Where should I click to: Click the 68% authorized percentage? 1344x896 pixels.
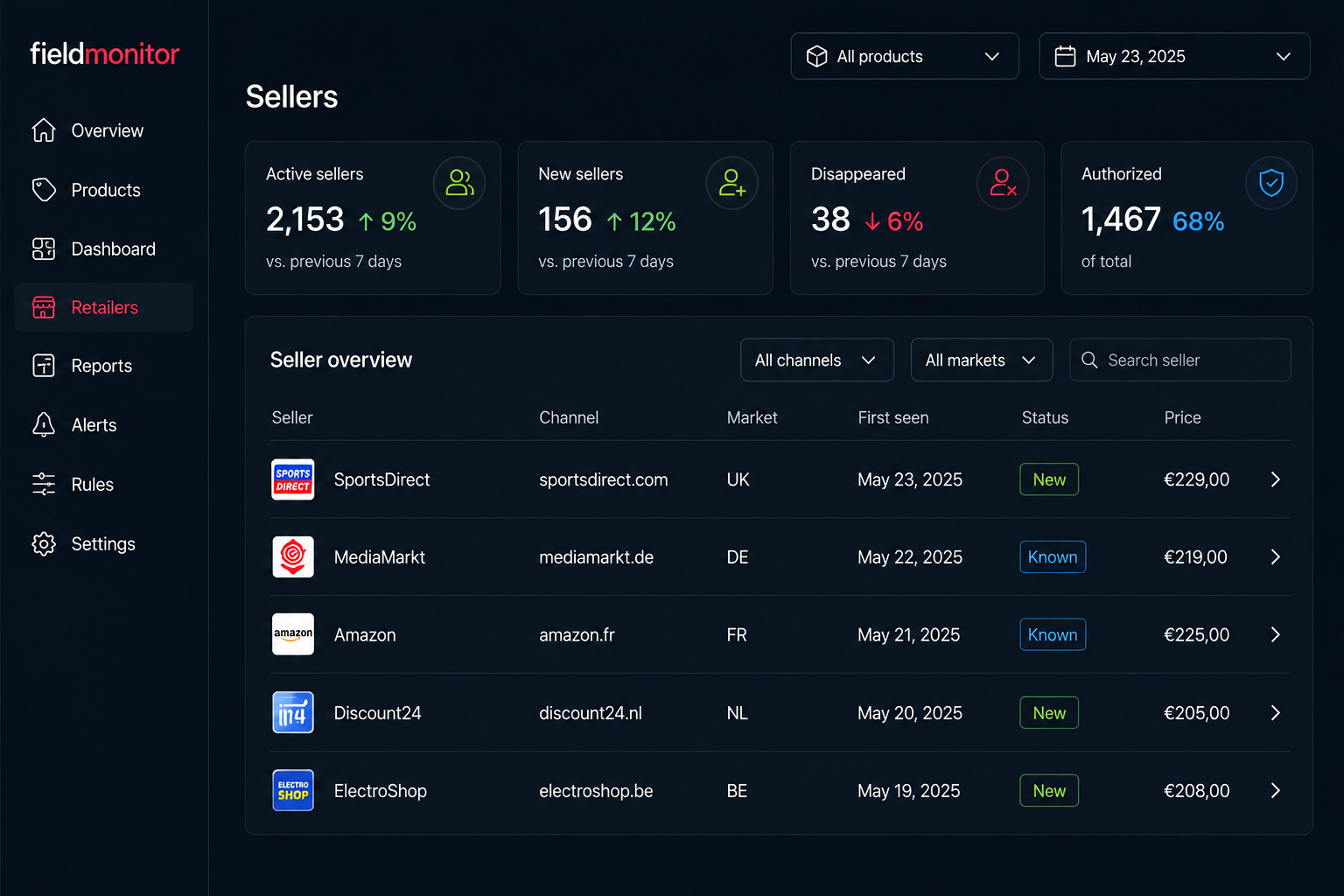click(x=1199, y=221)
